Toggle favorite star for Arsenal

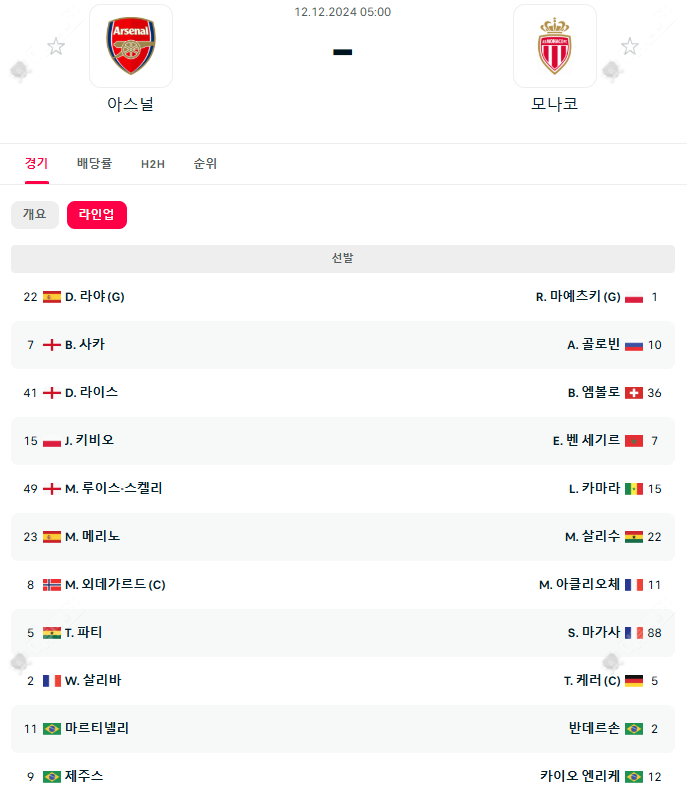56,46
